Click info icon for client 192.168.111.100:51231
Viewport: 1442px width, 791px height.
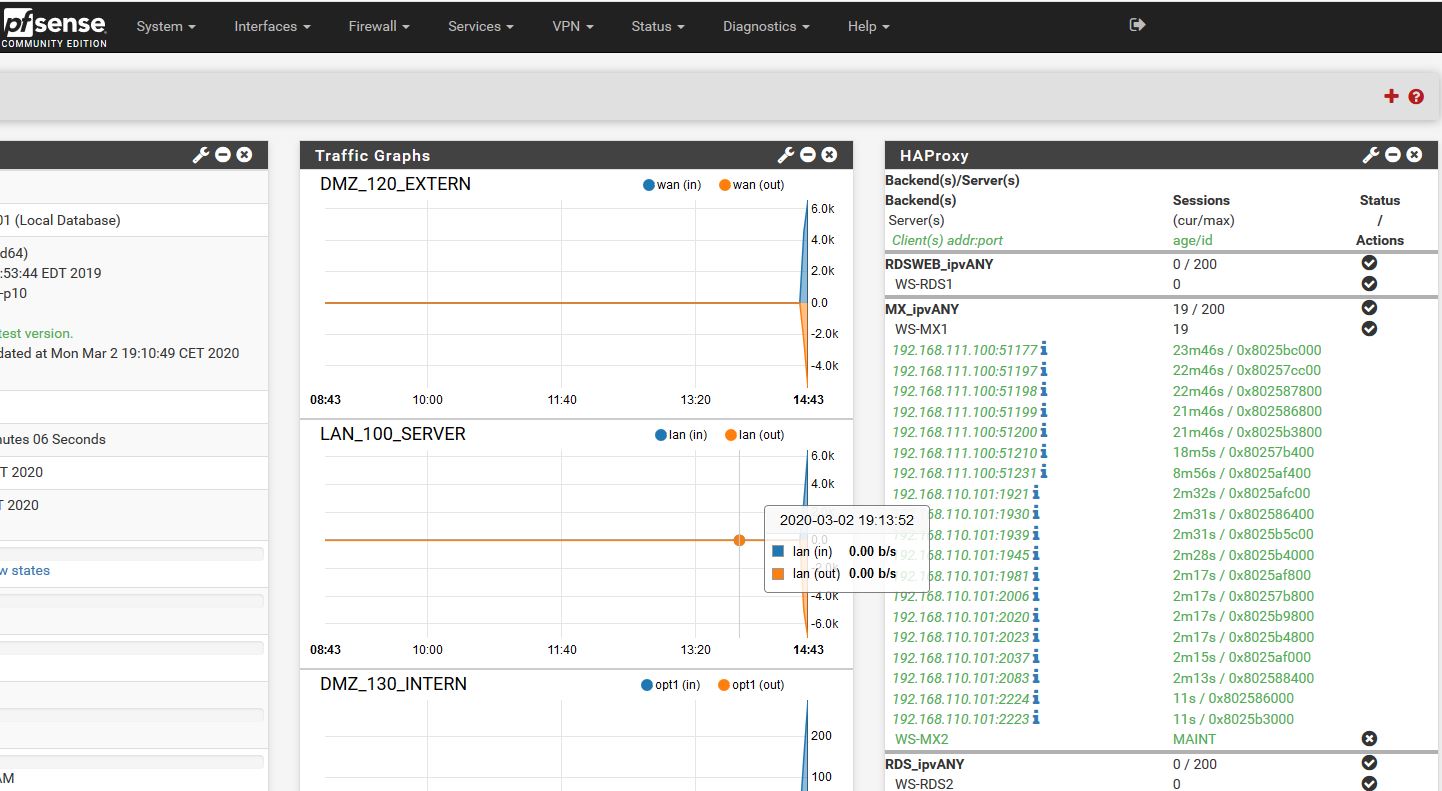click(x=1044, y=472)
